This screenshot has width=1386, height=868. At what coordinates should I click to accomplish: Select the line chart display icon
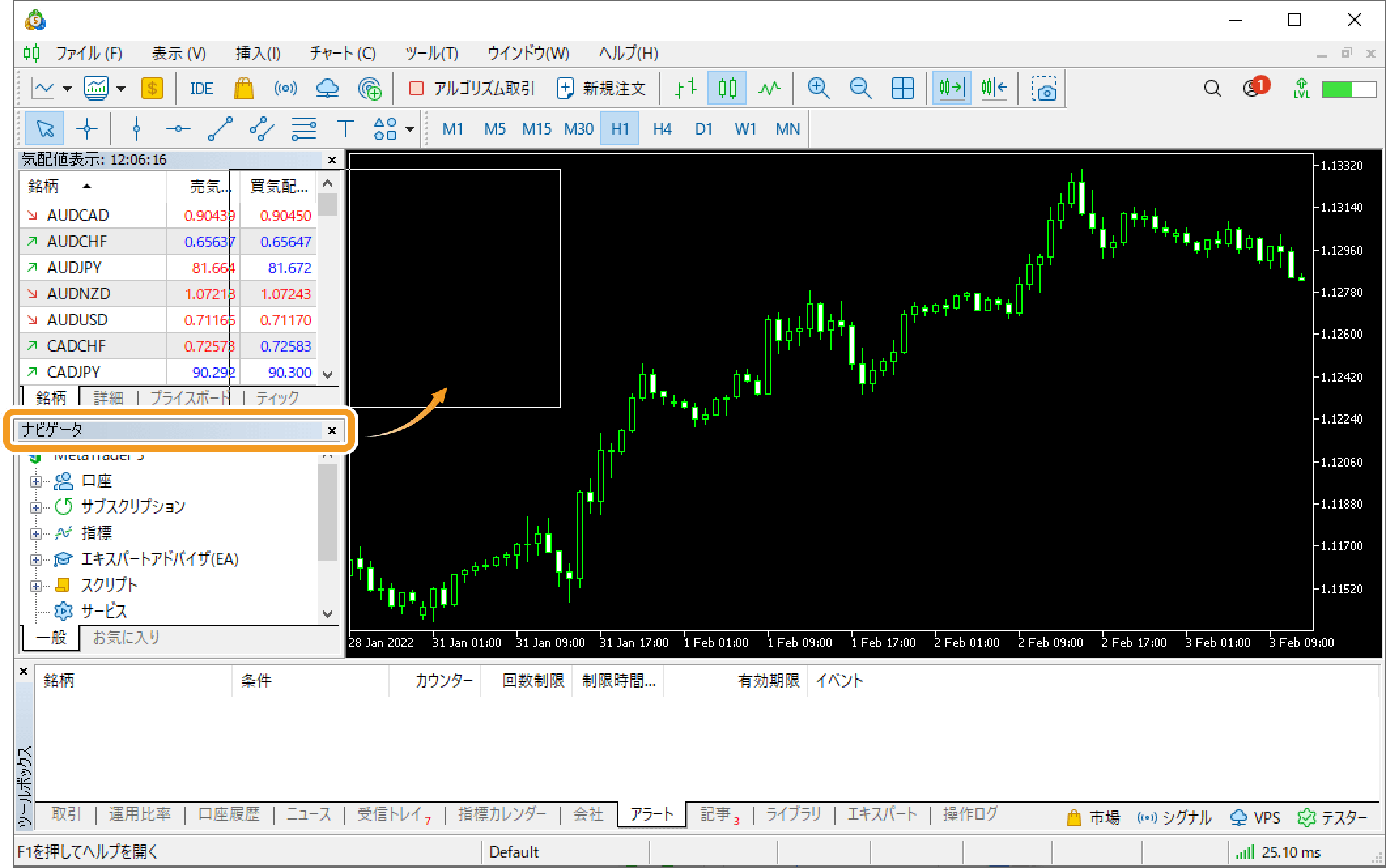pos(769,88)
